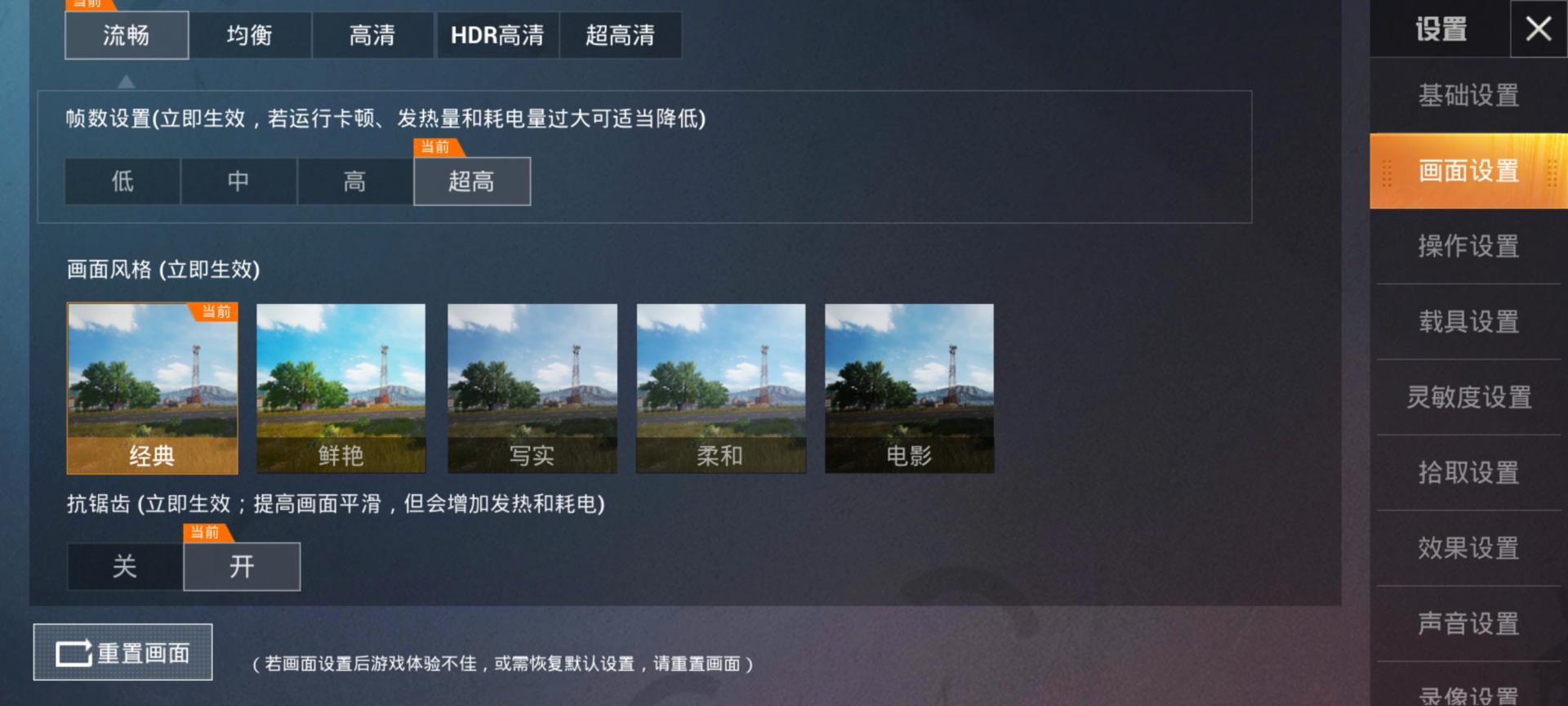Click the reset screen icon button 重置画面

pos(123,652)
